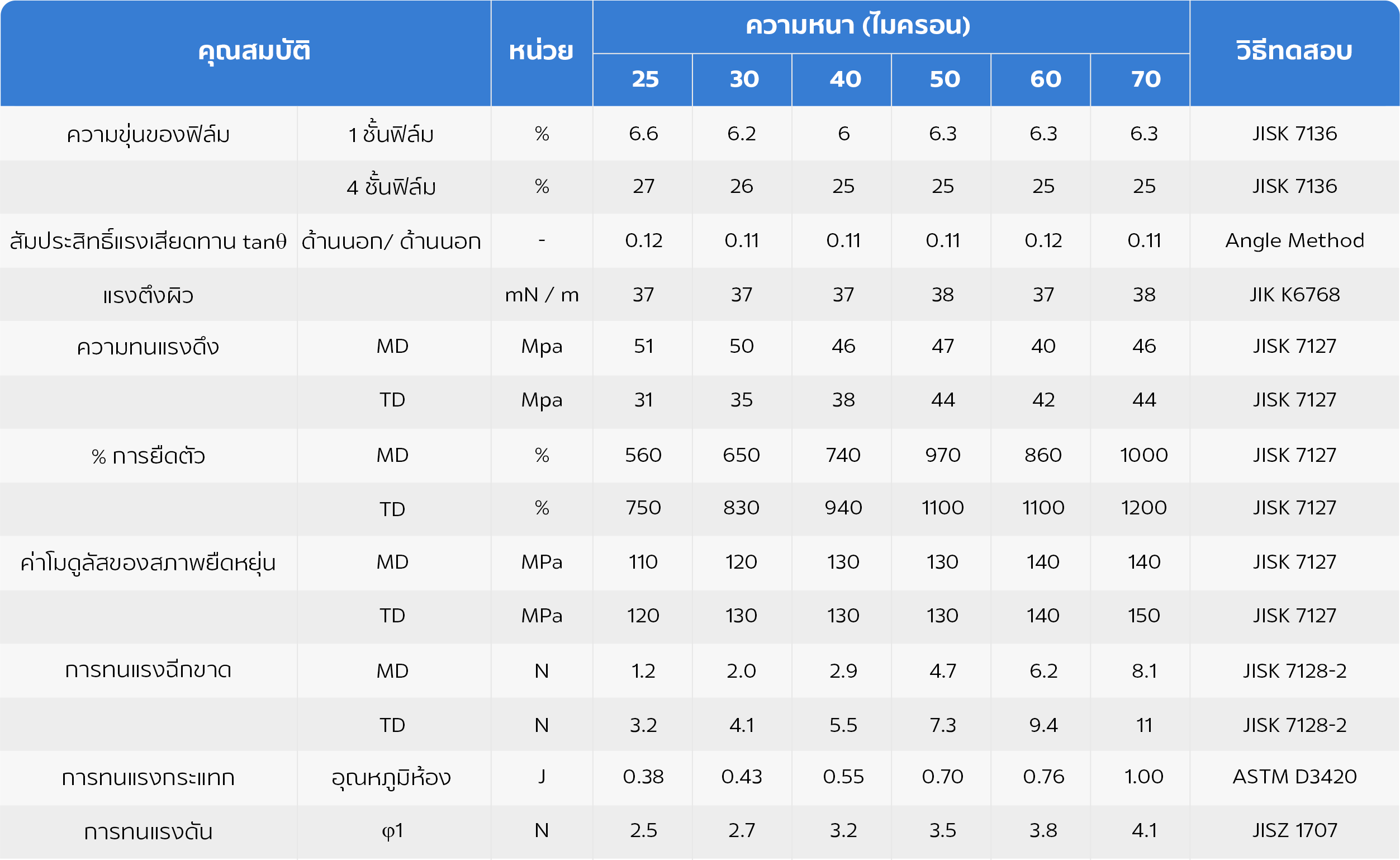Select the 4 ชั้นฟิล์ม cell
1400x860 pixels.
pyautogui.click(x=391, y=187)
